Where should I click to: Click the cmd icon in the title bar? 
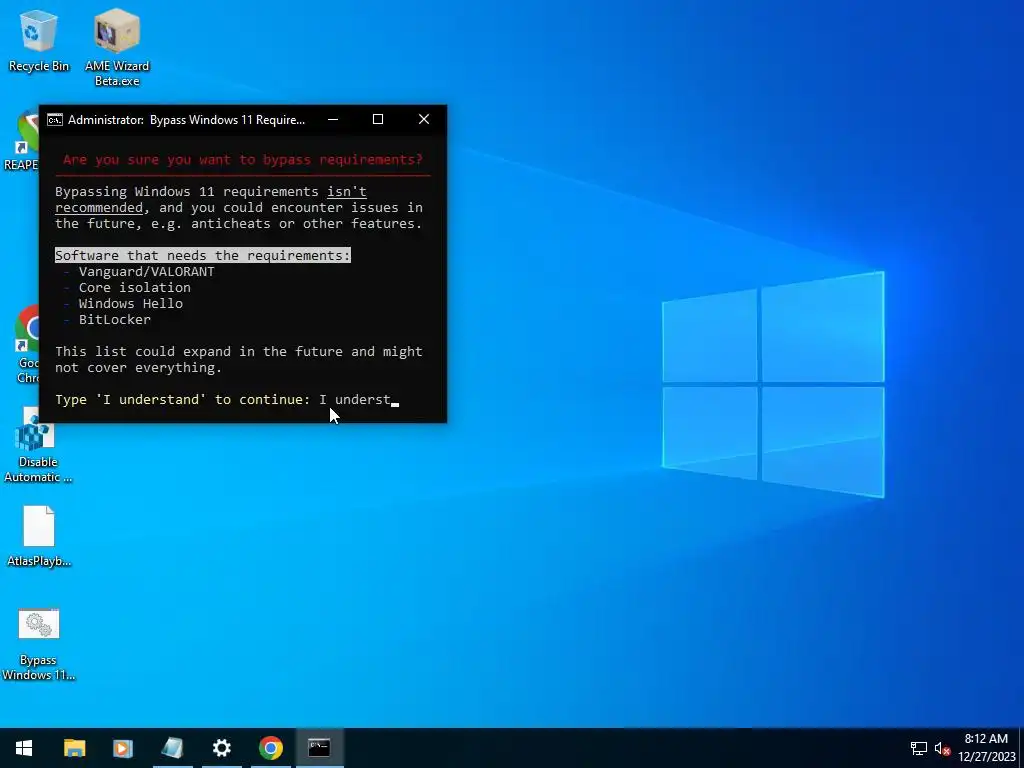(x=55, y=120)
